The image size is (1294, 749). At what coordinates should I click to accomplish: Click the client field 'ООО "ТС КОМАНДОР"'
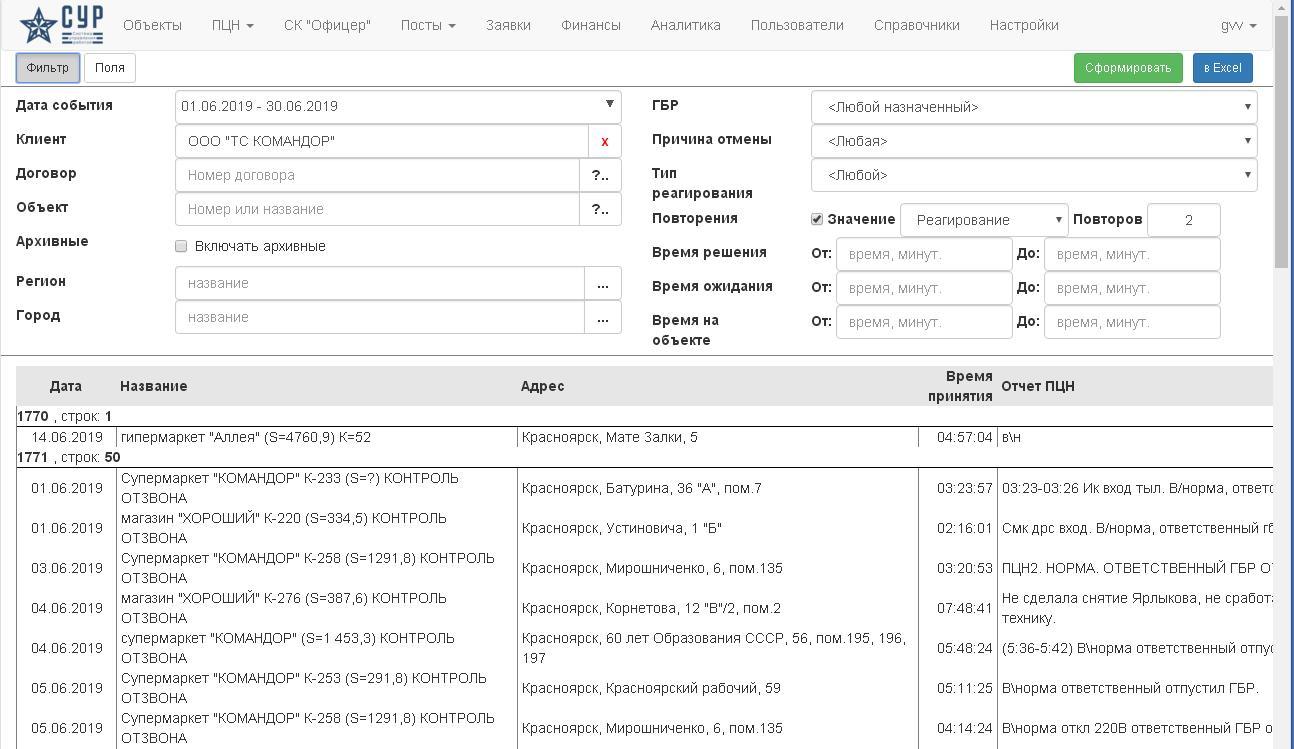click(381, 141)
